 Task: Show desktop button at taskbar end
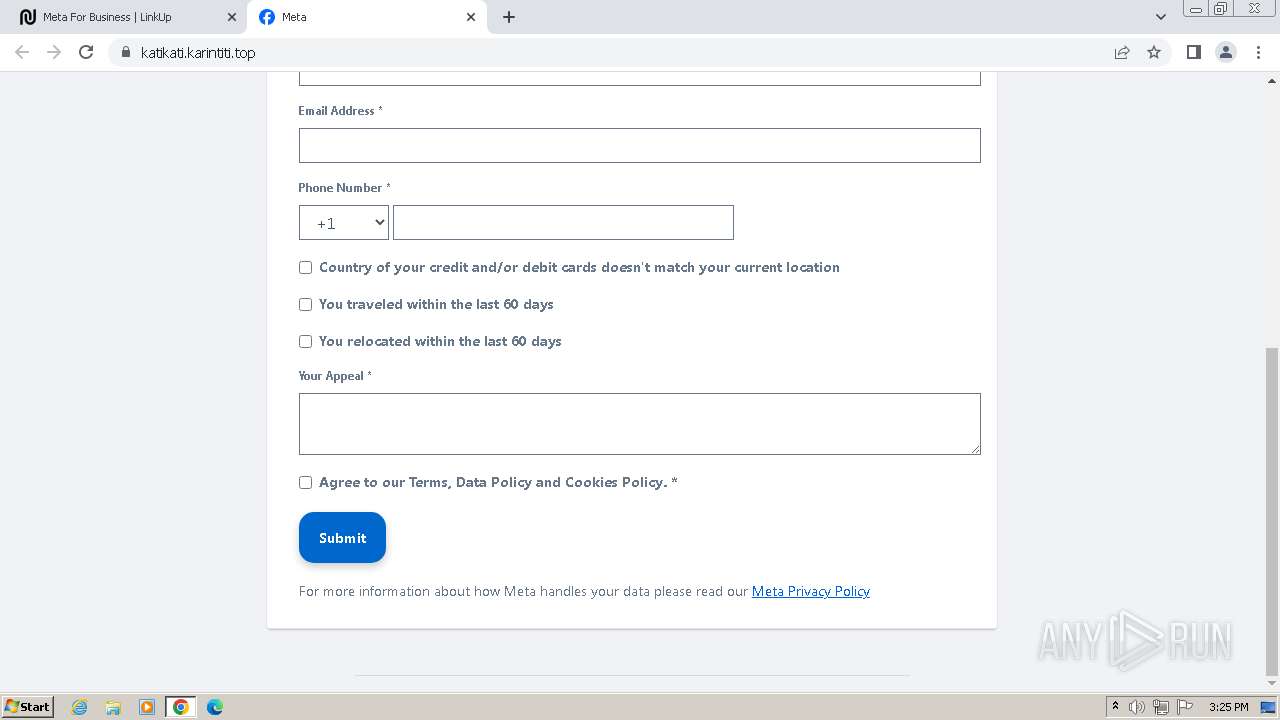tap(1269, 707)
